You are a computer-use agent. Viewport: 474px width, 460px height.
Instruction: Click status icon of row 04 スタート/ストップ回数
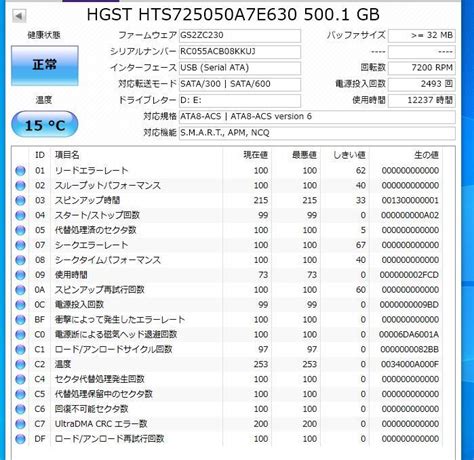[x=20, y=215]
